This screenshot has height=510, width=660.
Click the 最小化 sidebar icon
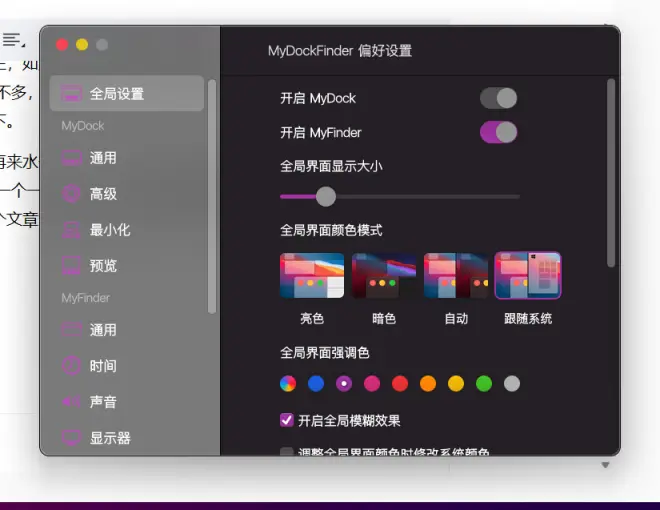tap(71, 230)
